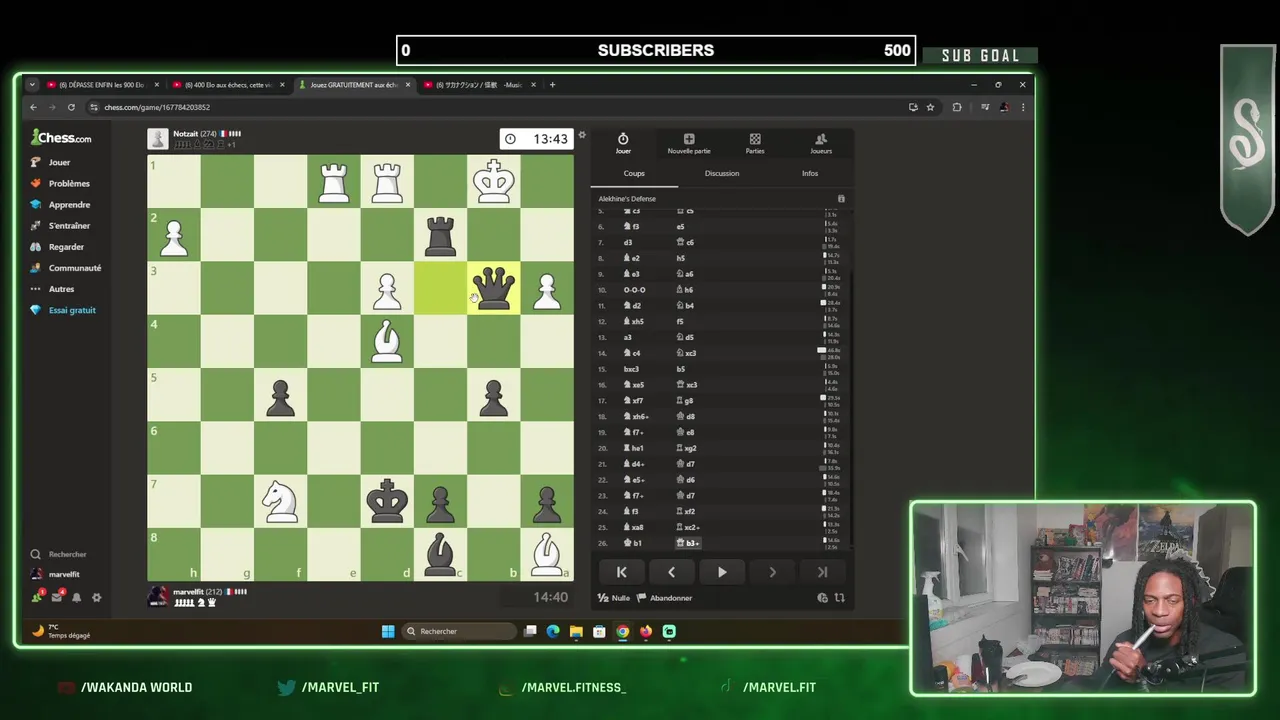Open the weather widget showing Temps dégagé

click(x=62, y=631)
